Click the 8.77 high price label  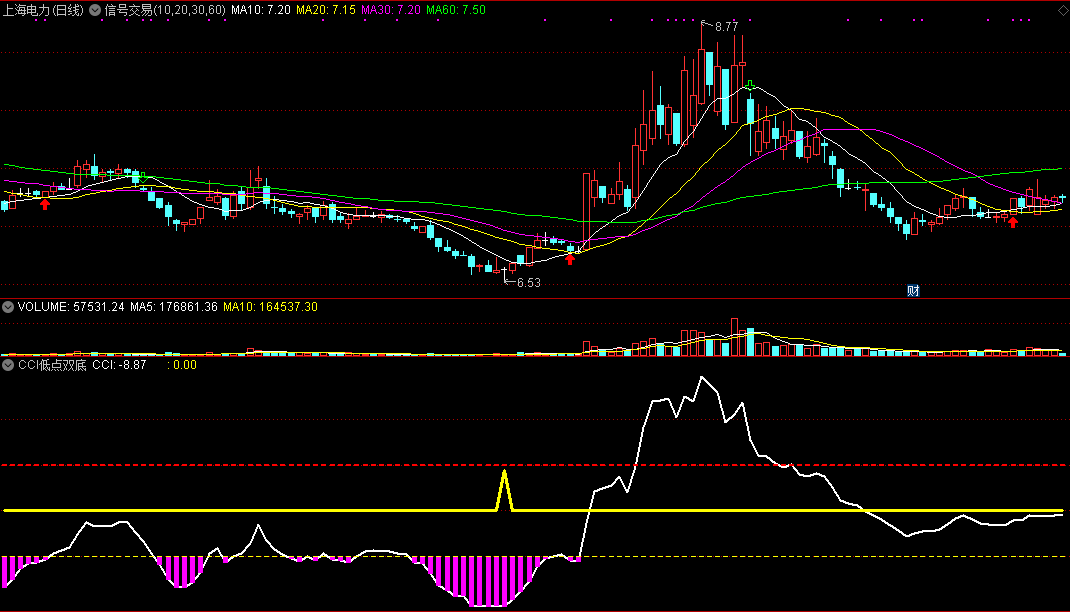coord(726,27)
